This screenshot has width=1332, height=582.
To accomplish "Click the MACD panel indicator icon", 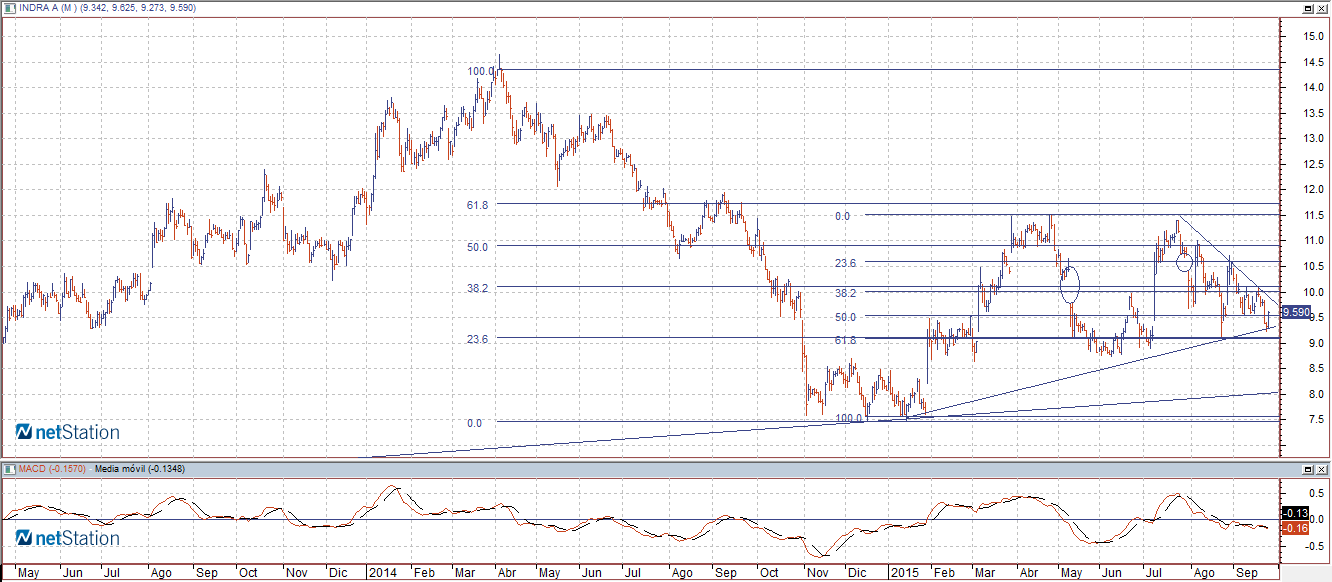I will pos(9,468).
